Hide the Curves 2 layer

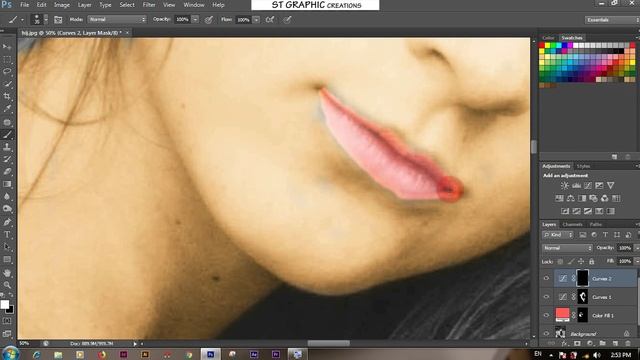(x=546, y=278)
